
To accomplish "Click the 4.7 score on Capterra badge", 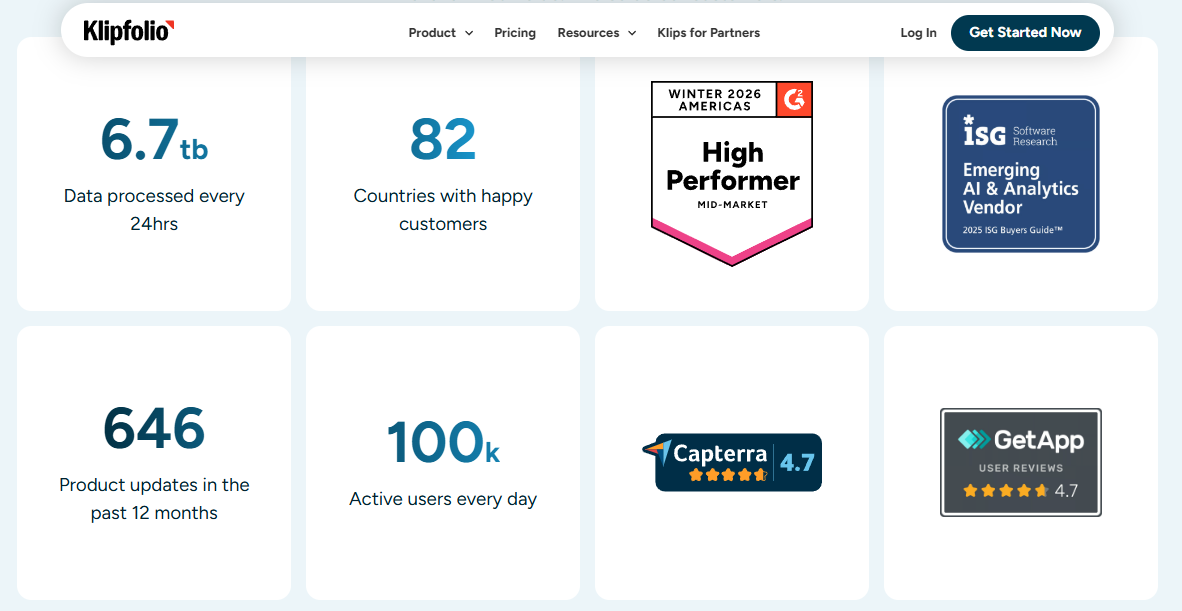I will (797, 462).
